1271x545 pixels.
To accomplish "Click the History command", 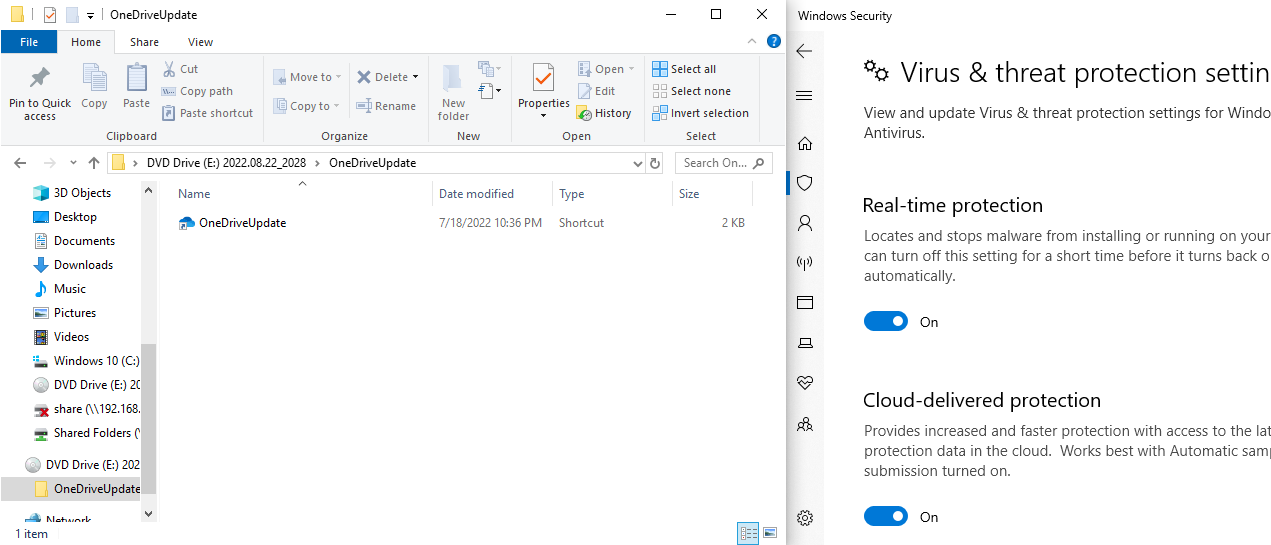I will click(x=604, y=113).
